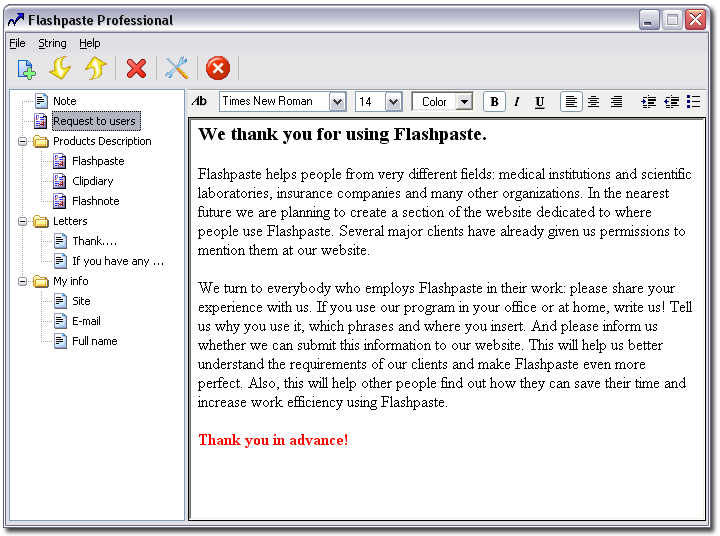The image size is (720, 536).
Task: Select the Flashnote tree item
Action: pos(96,201)
